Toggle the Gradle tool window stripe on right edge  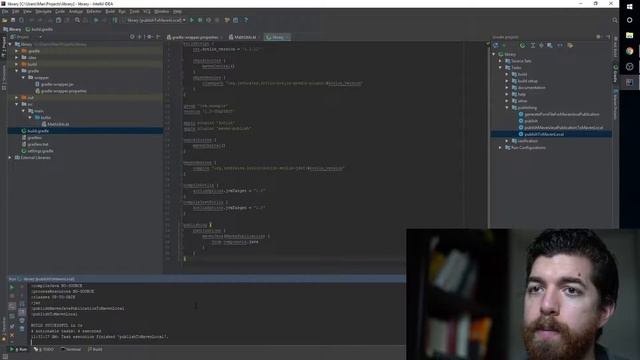point(616,73)
